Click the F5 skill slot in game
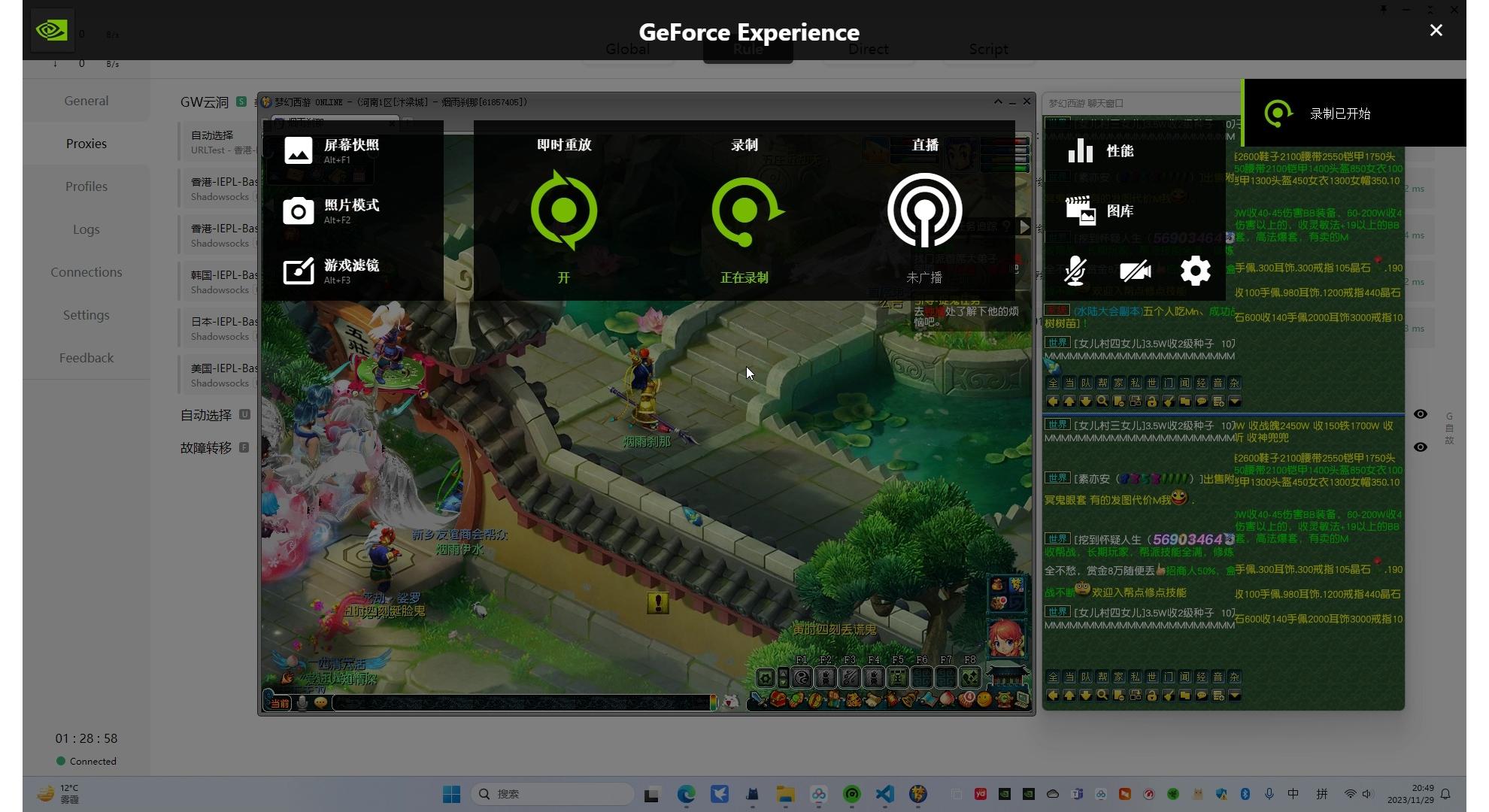The width and height of the screenshot is (1489, 812). coord(898,677)
